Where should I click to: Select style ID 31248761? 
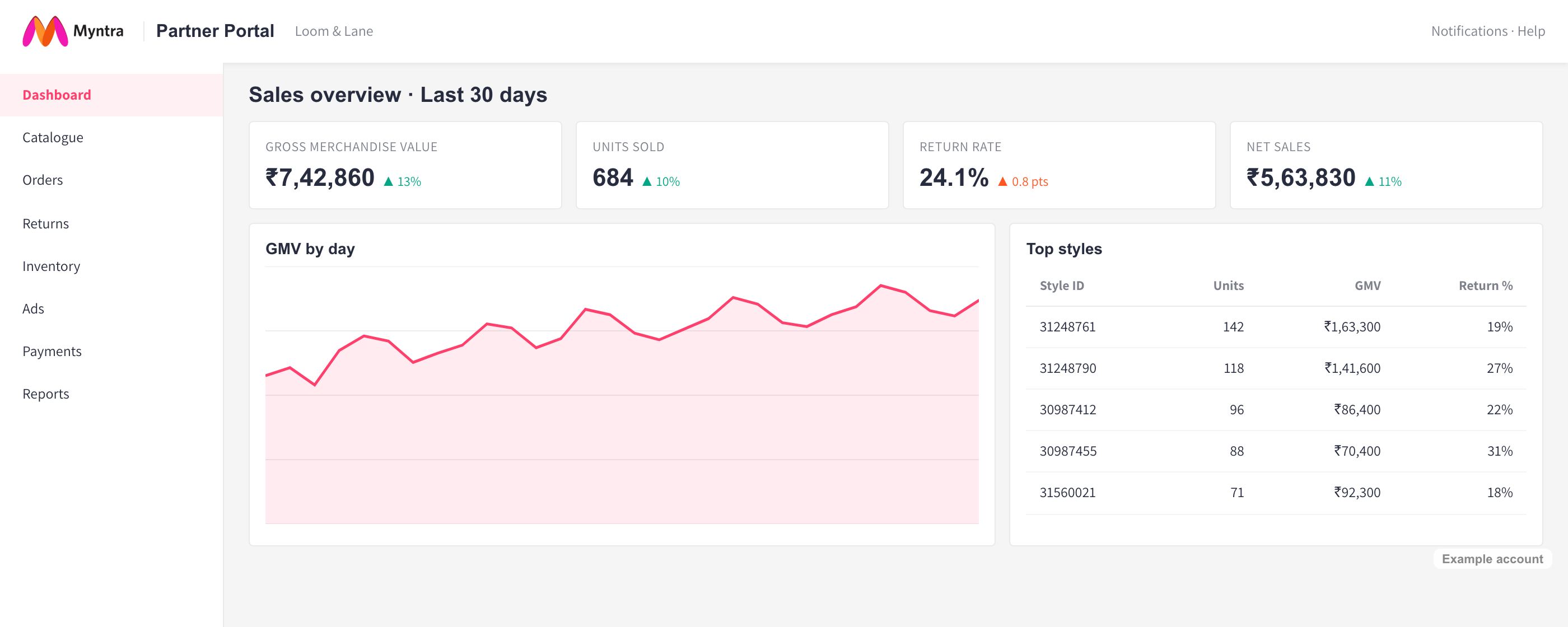(1068, 327)
